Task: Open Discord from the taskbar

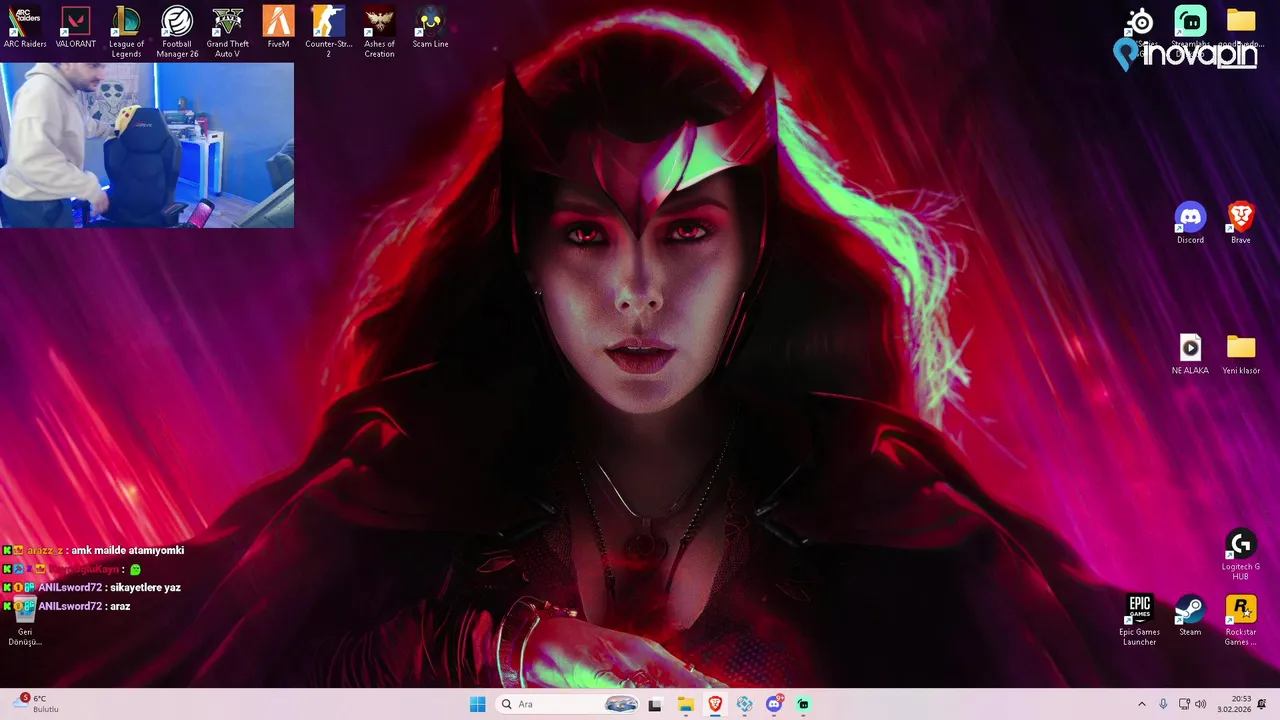Action: tap(774, 704)
